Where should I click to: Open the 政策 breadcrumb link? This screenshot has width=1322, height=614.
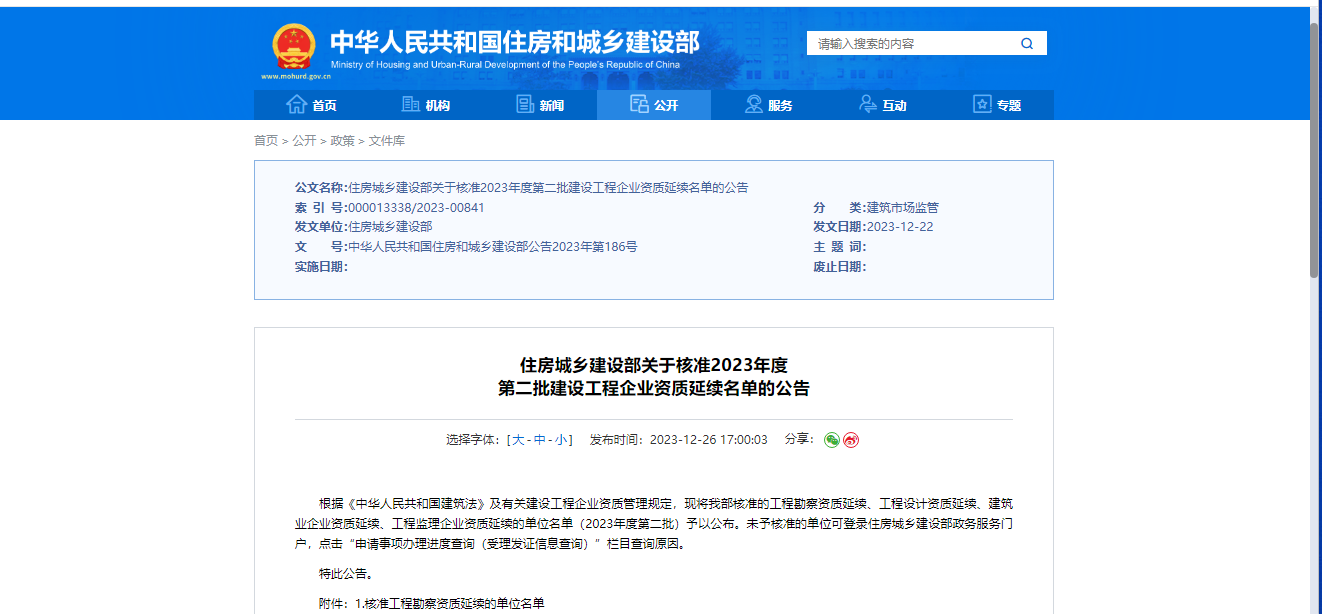tap(342, 140)
